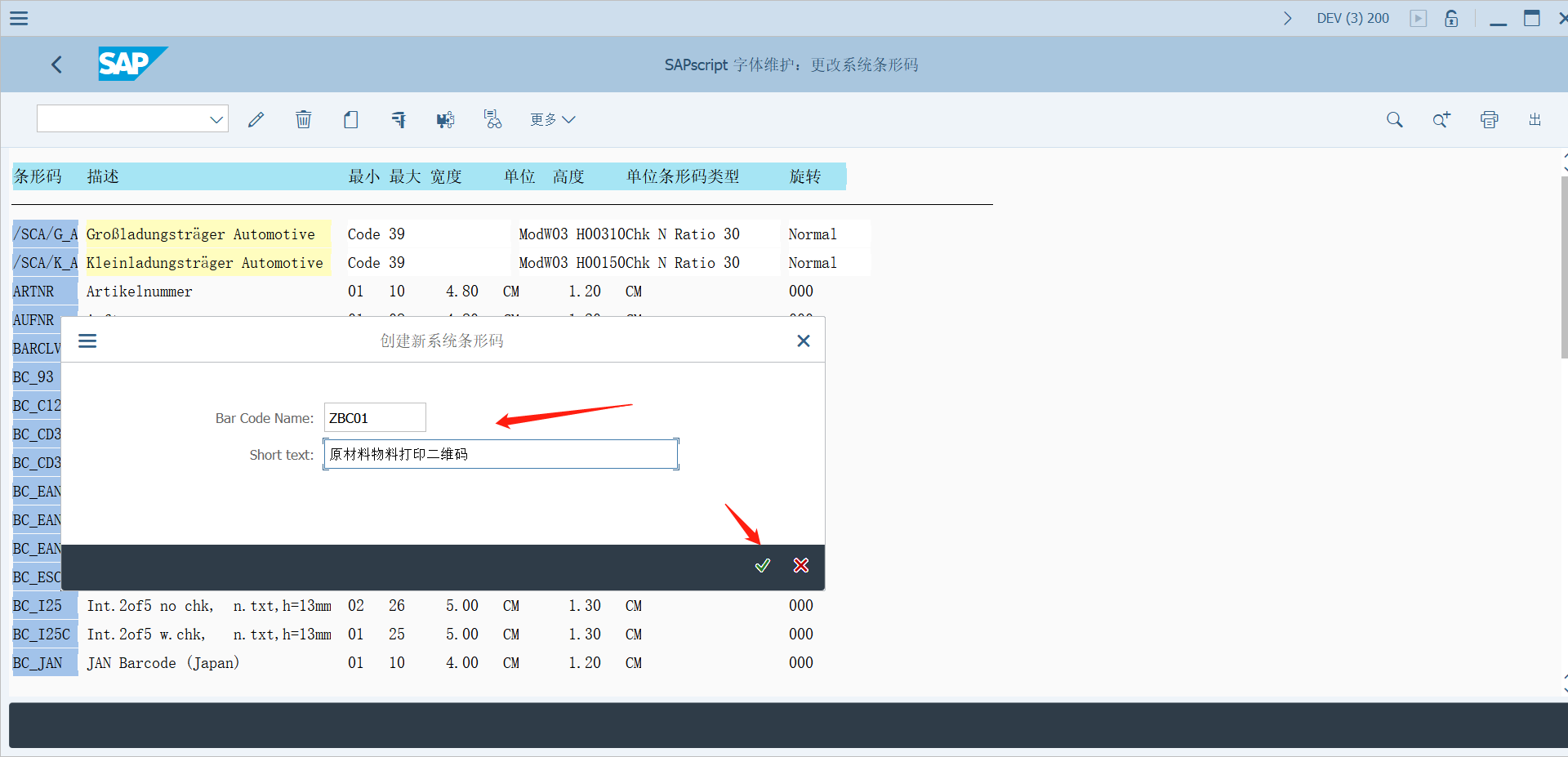Image resolution: width=1568 pixels, height=757 pixels.
Task: Open the top-left hamburger menu
Action: click(x=18, y=17)
